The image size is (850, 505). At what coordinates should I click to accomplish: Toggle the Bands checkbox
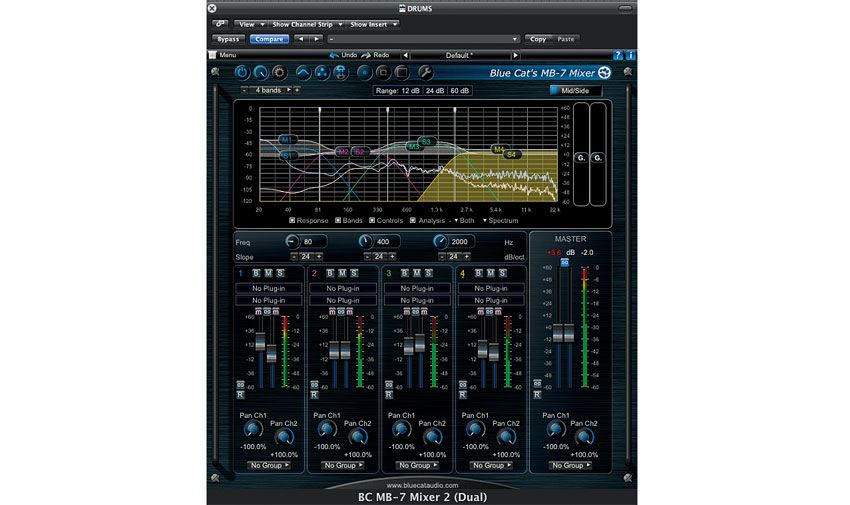point(338,221)
